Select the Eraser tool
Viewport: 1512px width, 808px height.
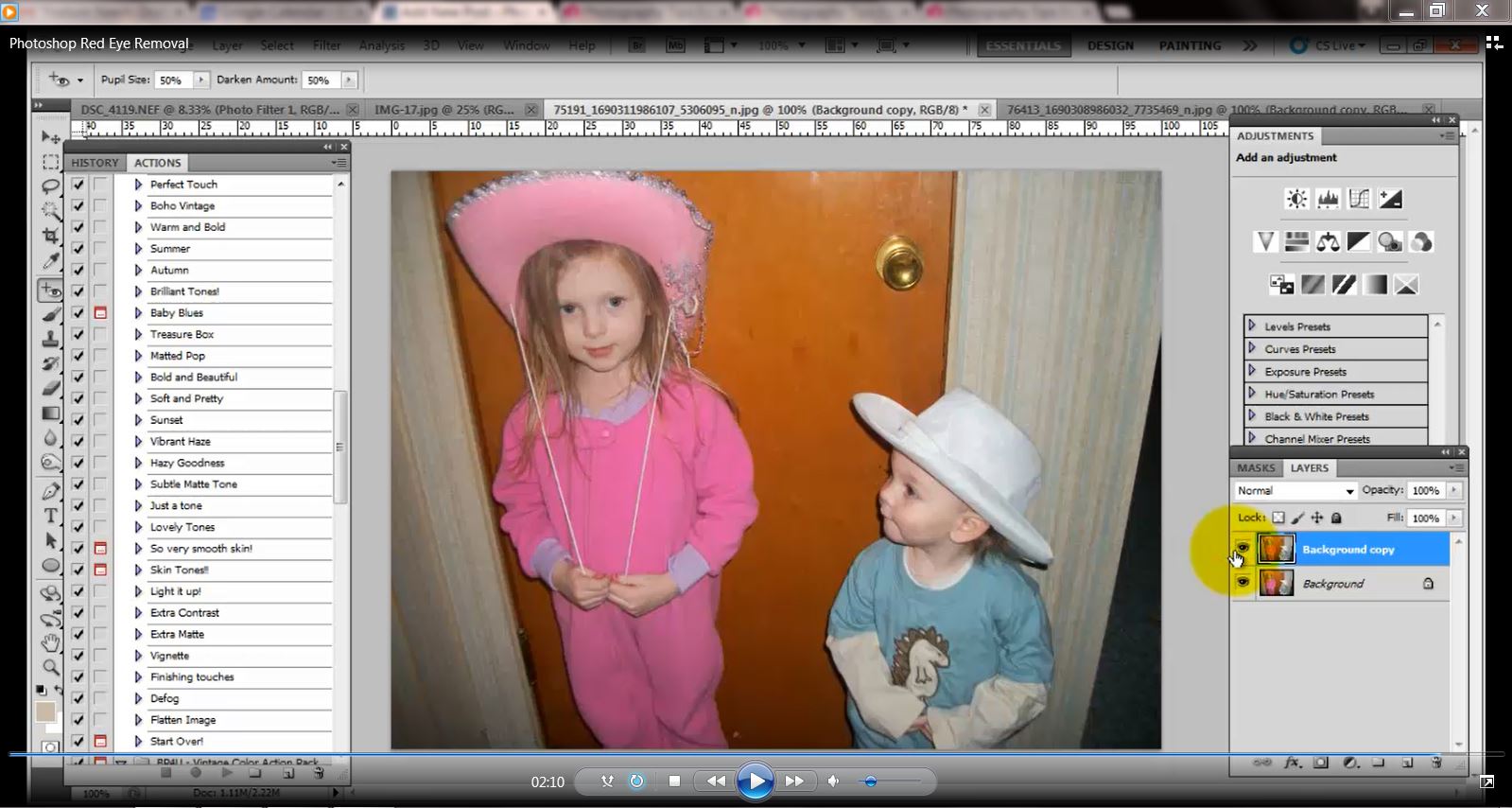tap(50, 388)
